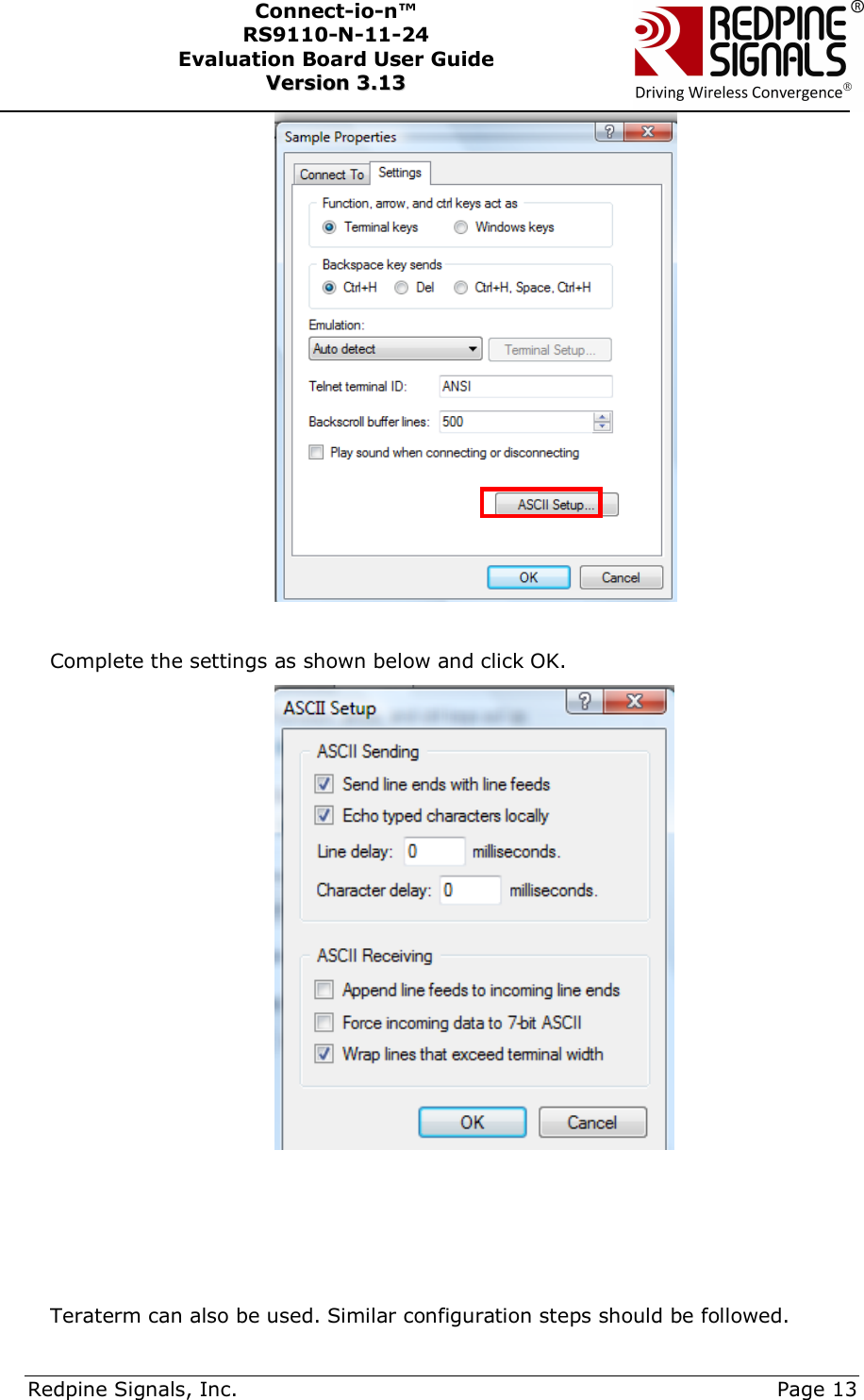This screenshot has height=1400, width=864.
Task: Close the ASCII Setup dialog with X
Action: click(635, 701)
